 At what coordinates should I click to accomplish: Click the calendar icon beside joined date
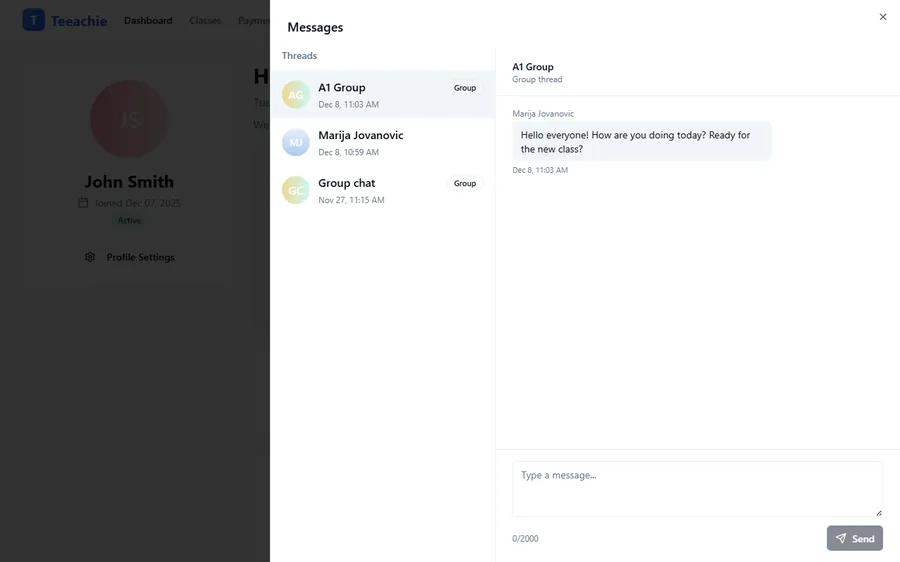coord(83,203)
